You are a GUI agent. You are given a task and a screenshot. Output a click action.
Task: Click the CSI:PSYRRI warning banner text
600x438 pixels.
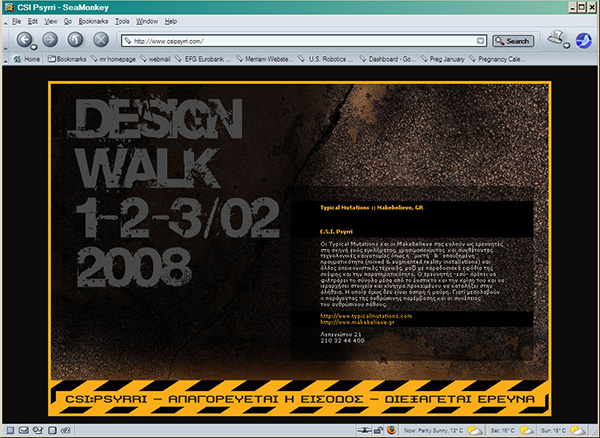300,399
